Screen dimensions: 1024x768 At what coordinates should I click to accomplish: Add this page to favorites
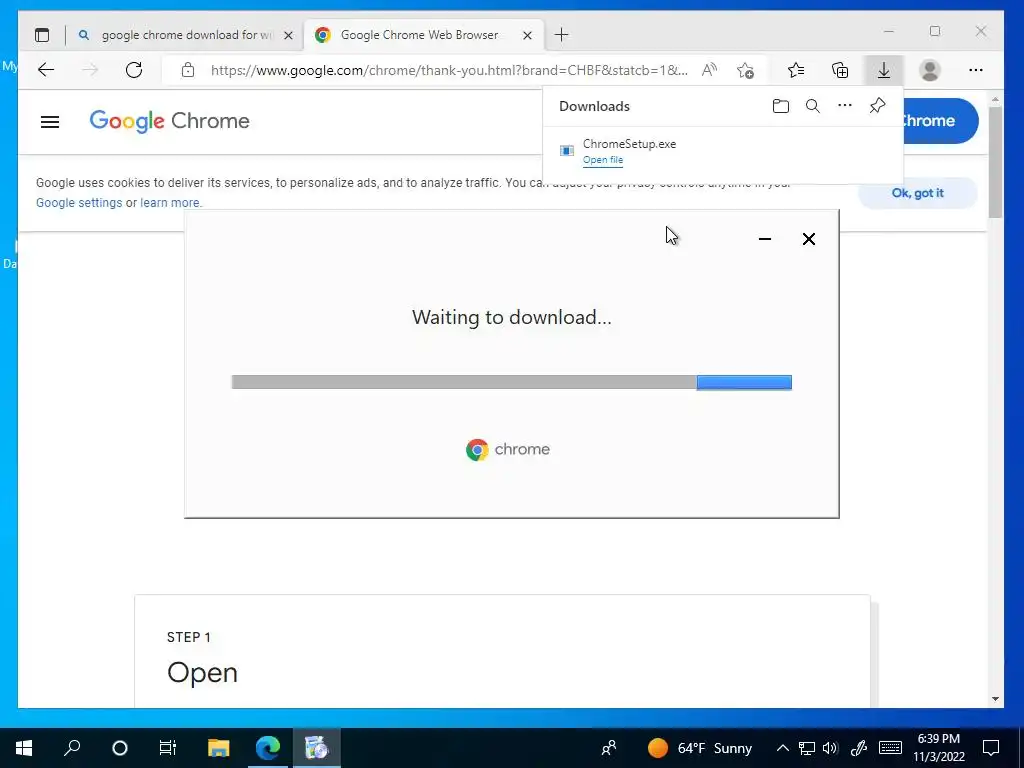[x=745, y=70]
